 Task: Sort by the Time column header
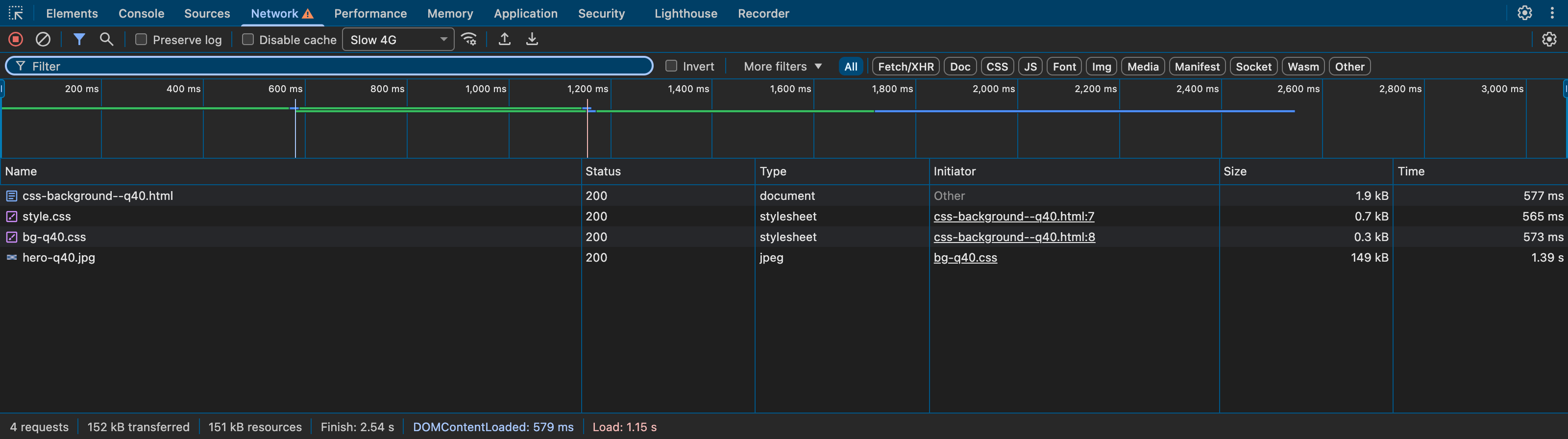click(x=1480, y=171)
